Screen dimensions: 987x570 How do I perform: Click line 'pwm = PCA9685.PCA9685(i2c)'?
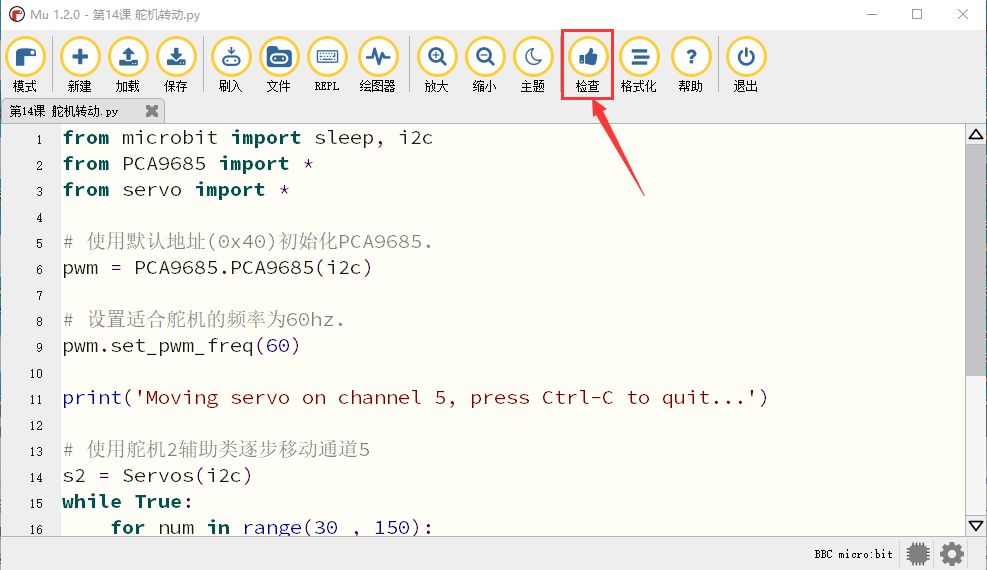coord(217,268)
